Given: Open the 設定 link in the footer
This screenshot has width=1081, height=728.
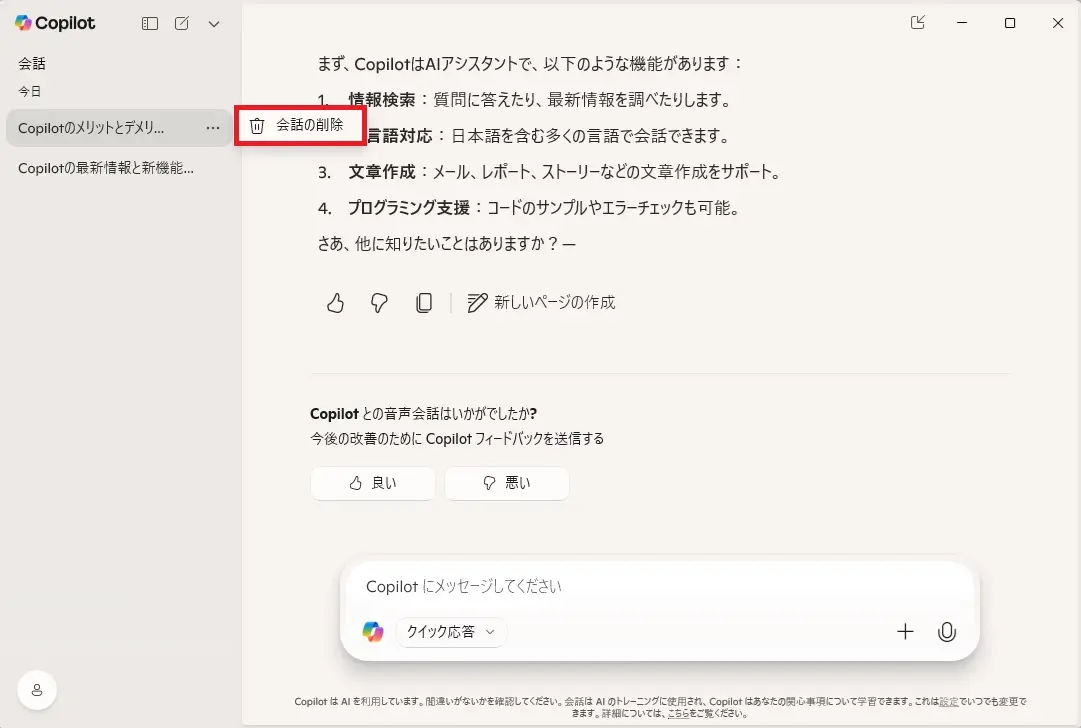Looking at the screenshot, I should pyautogui.click(x=949, y=702).
